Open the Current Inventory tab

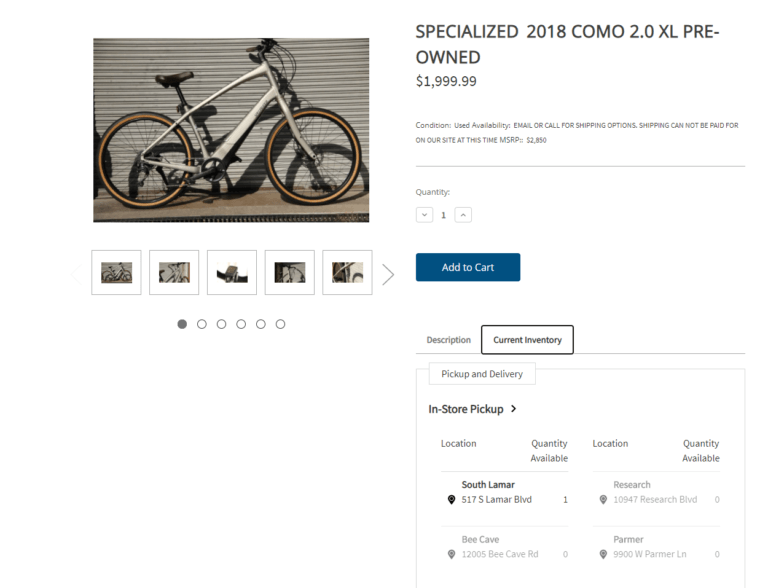[527, 340]
